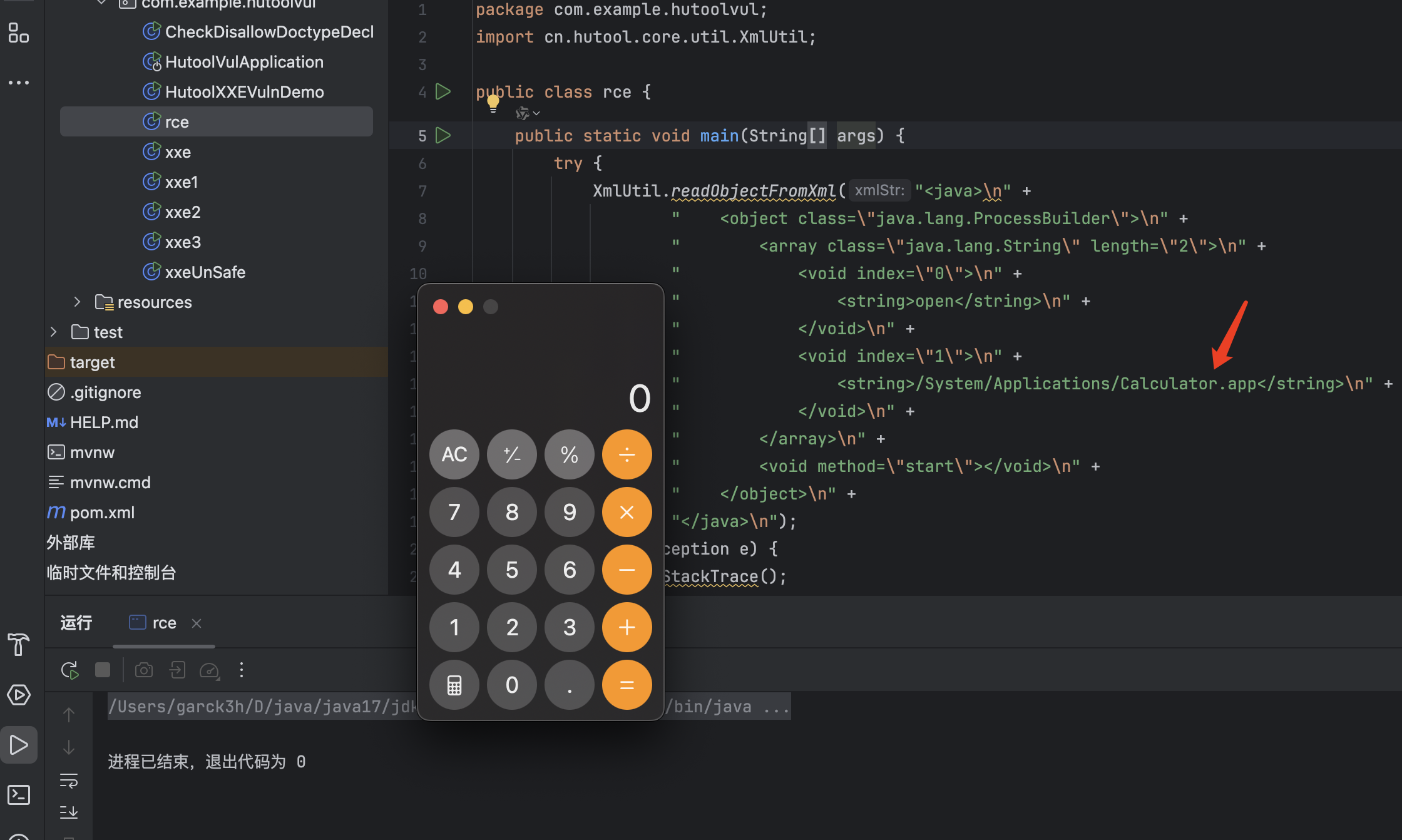Open more tool windows ellipsis
Screen dimensions: 1402x840
coord(19,83)
